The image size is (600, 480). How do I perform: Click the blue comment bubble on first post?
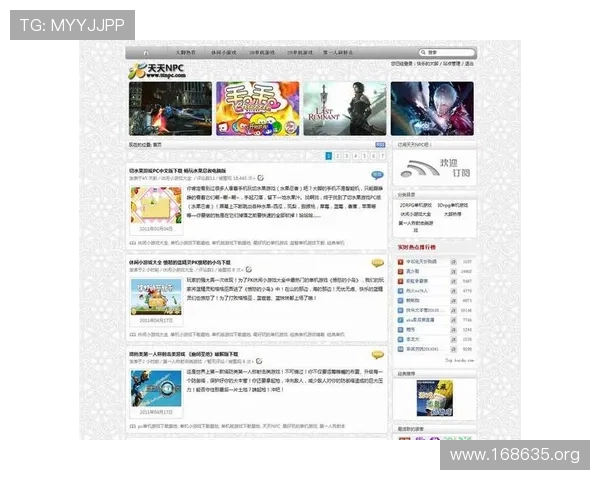coord(377,175)
